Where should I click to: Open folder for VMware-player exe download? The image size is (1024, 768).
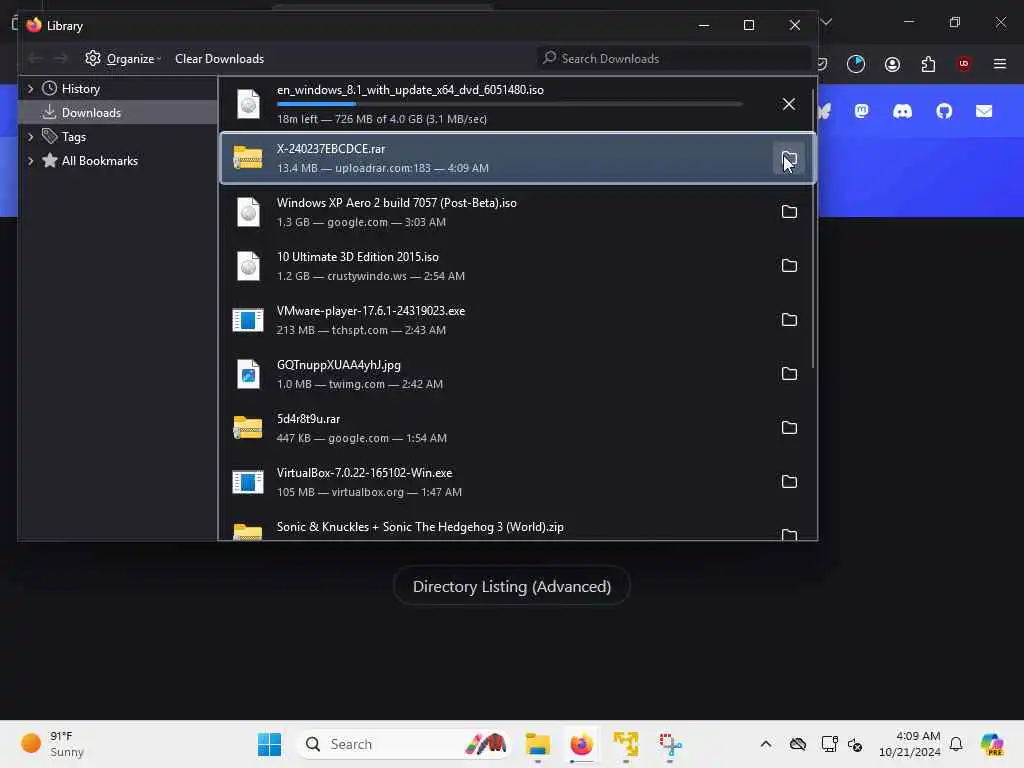[789, 320]
